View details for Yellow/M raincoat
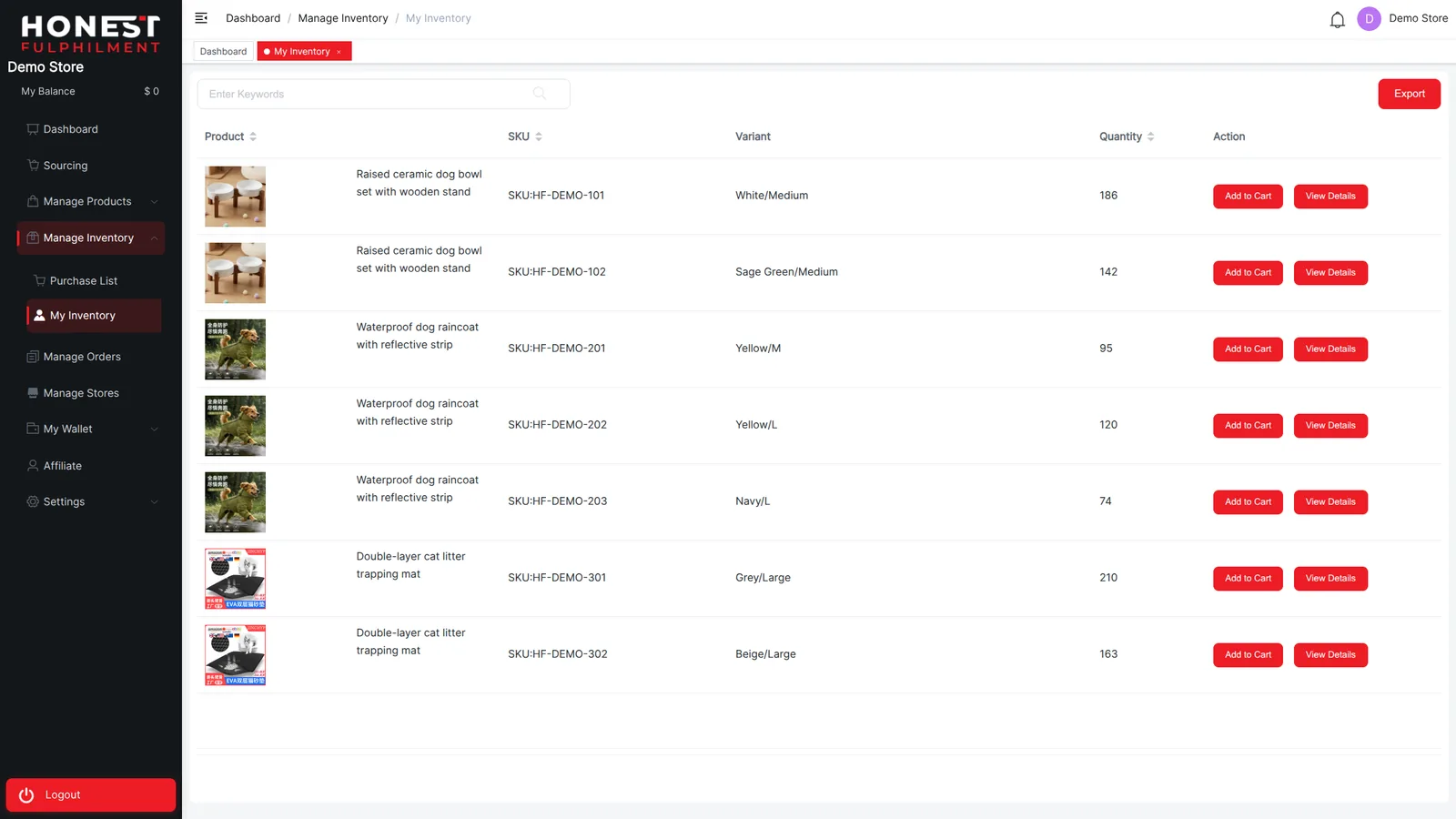 coord(1330,349)
